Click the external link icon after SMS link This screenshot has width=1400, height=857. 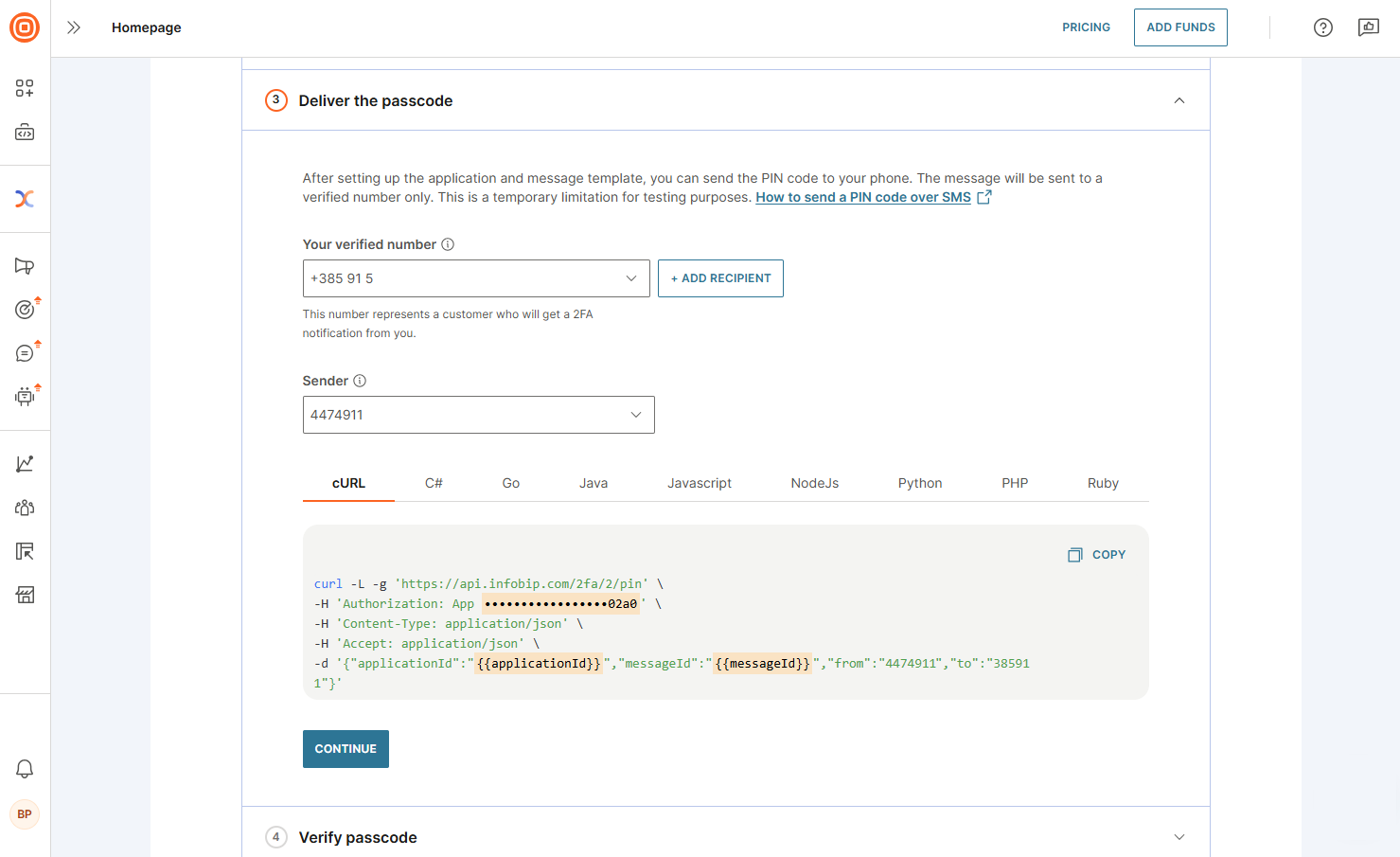(984, 197)
